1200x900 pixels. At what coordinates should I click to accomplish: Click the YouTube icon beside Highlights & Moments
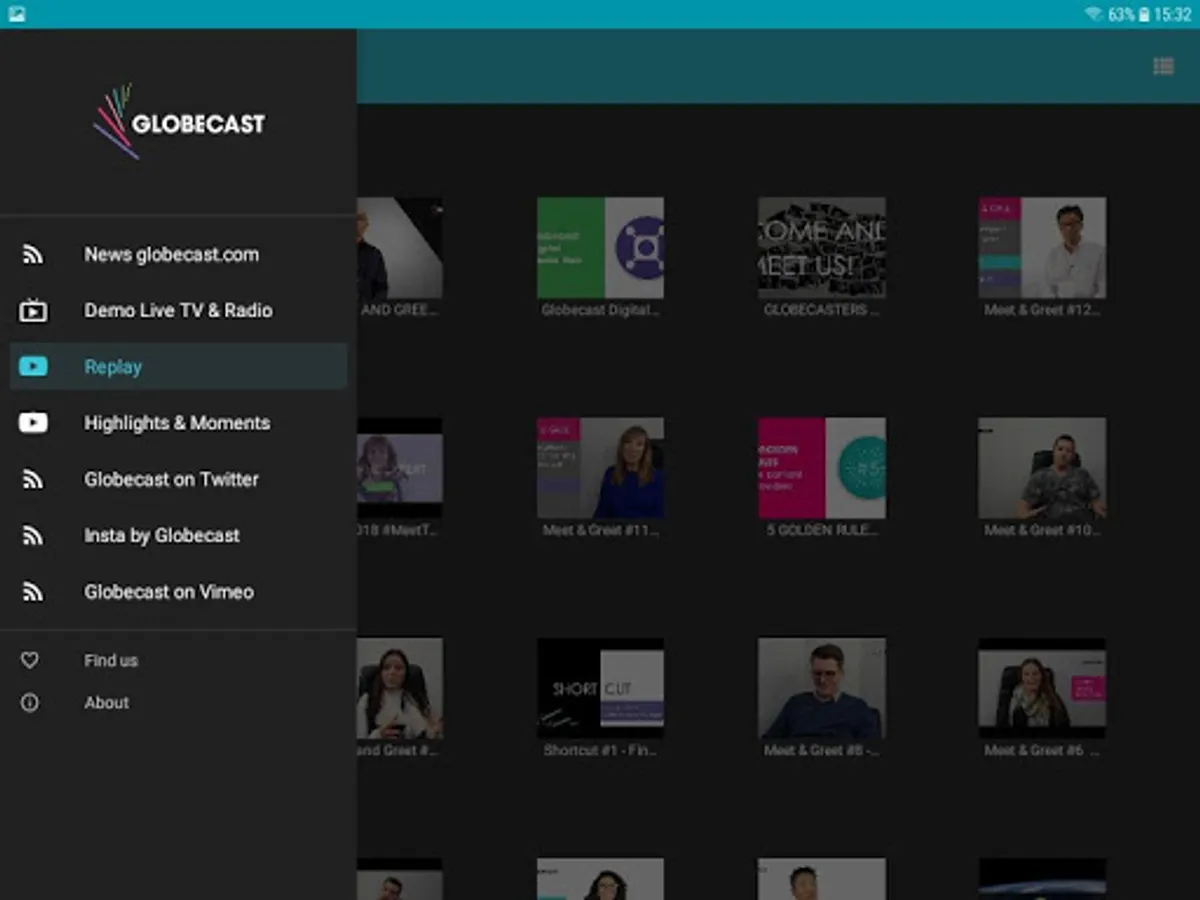pos(33,423)
